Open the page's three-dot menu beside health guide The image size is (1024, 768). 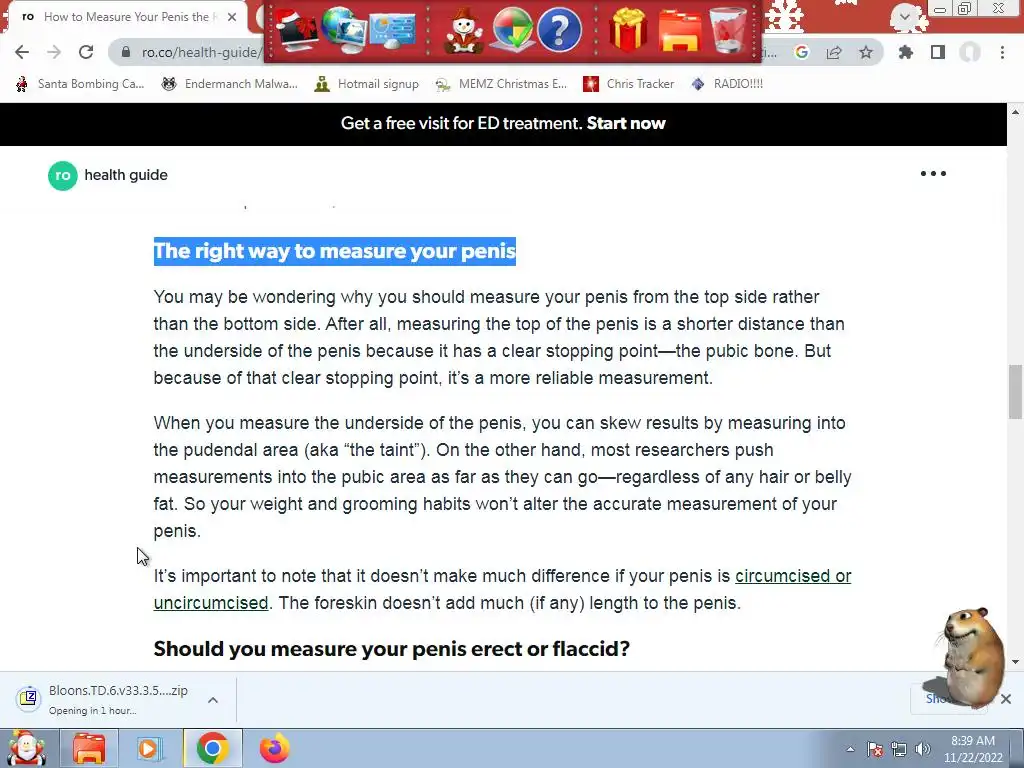coord(933,174)
